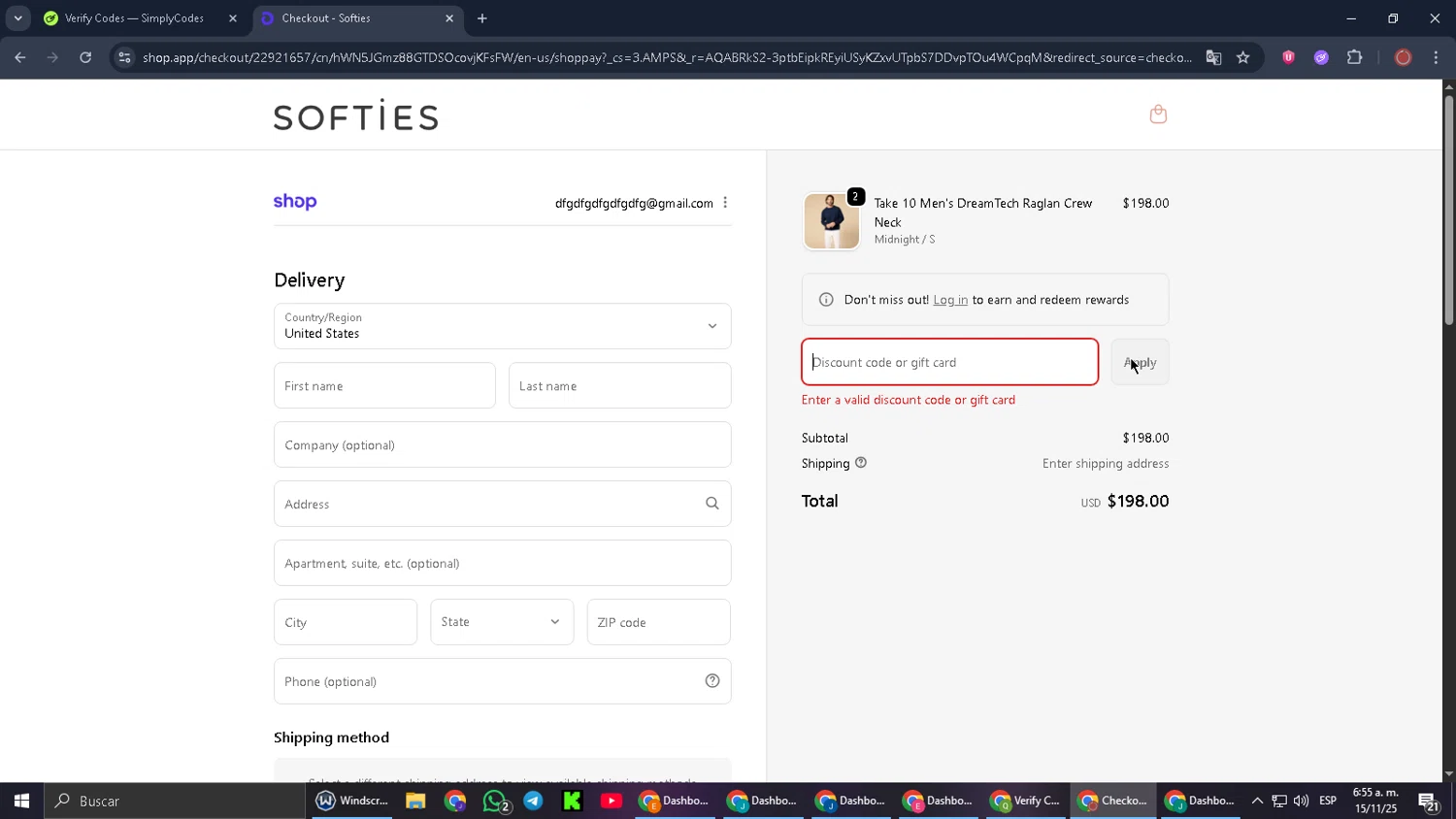
Task: Click the Log in link
Action: (x=950, y=300)
